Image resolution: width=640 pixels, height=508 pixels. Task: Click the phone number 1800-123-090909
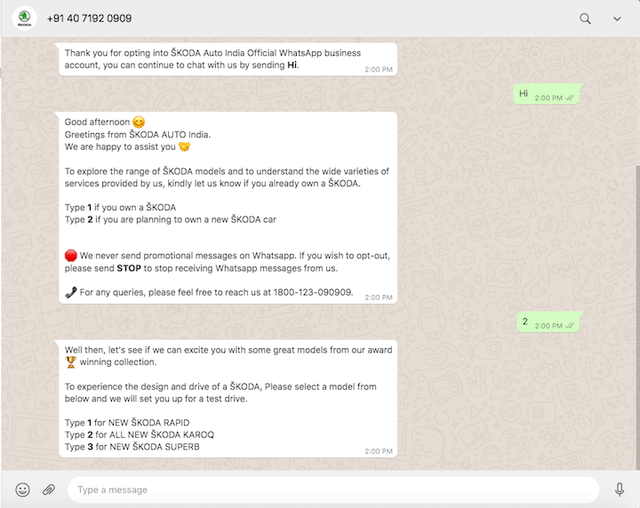(313, 292)
